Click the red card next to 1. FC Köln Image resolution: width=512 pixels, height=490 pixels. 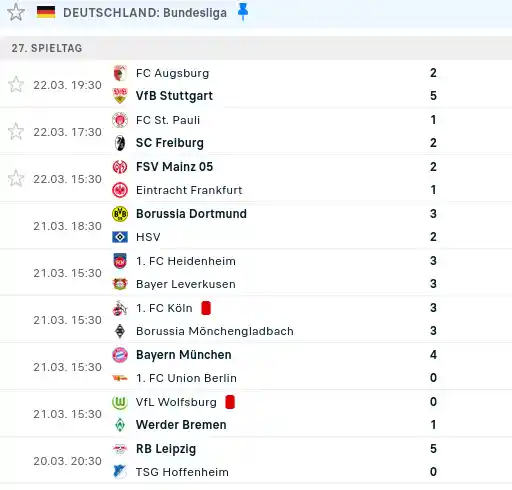click(x=206, y=308)
